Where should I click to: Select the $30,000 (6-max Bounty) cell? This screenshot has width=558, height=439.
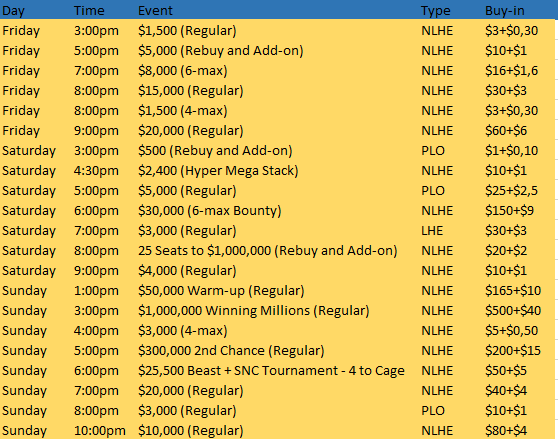coord(210,210)
